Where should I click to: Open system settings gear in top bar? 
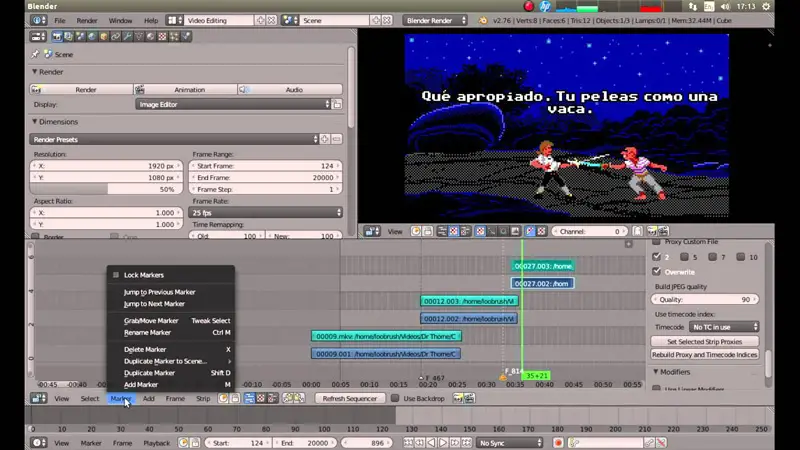(766, 7)
